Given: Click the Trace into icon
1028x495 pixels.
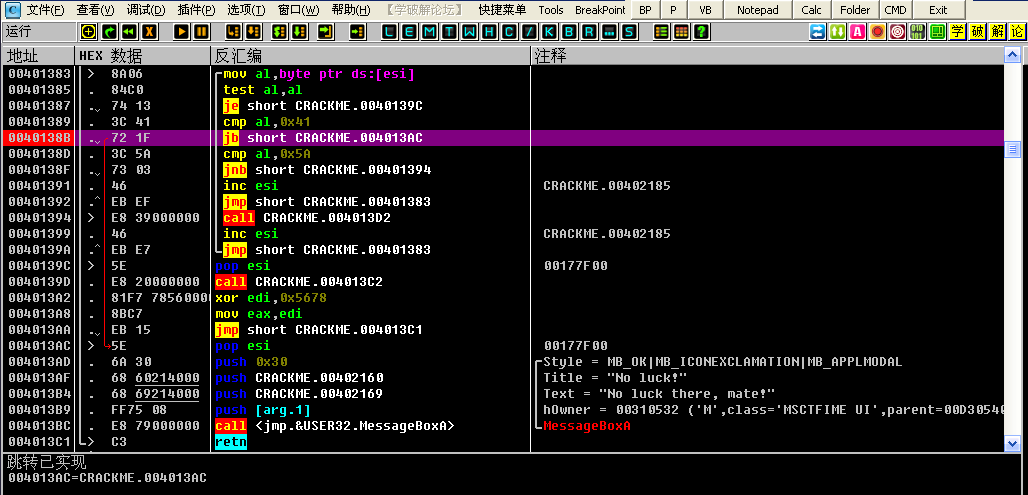Looking at the screenshot, I should tap(280, 31).
